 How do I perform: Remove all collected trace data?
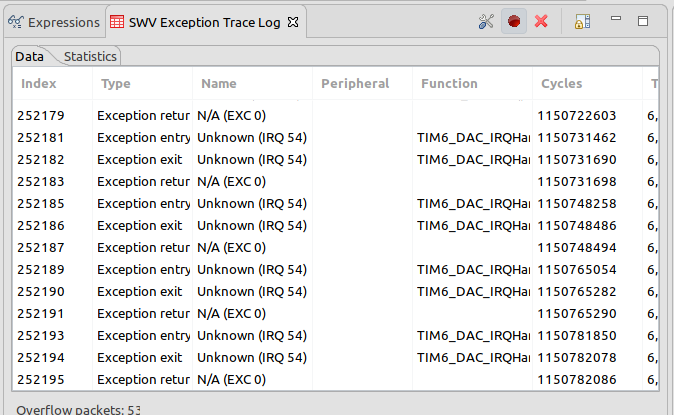click(x=541, y=21)
